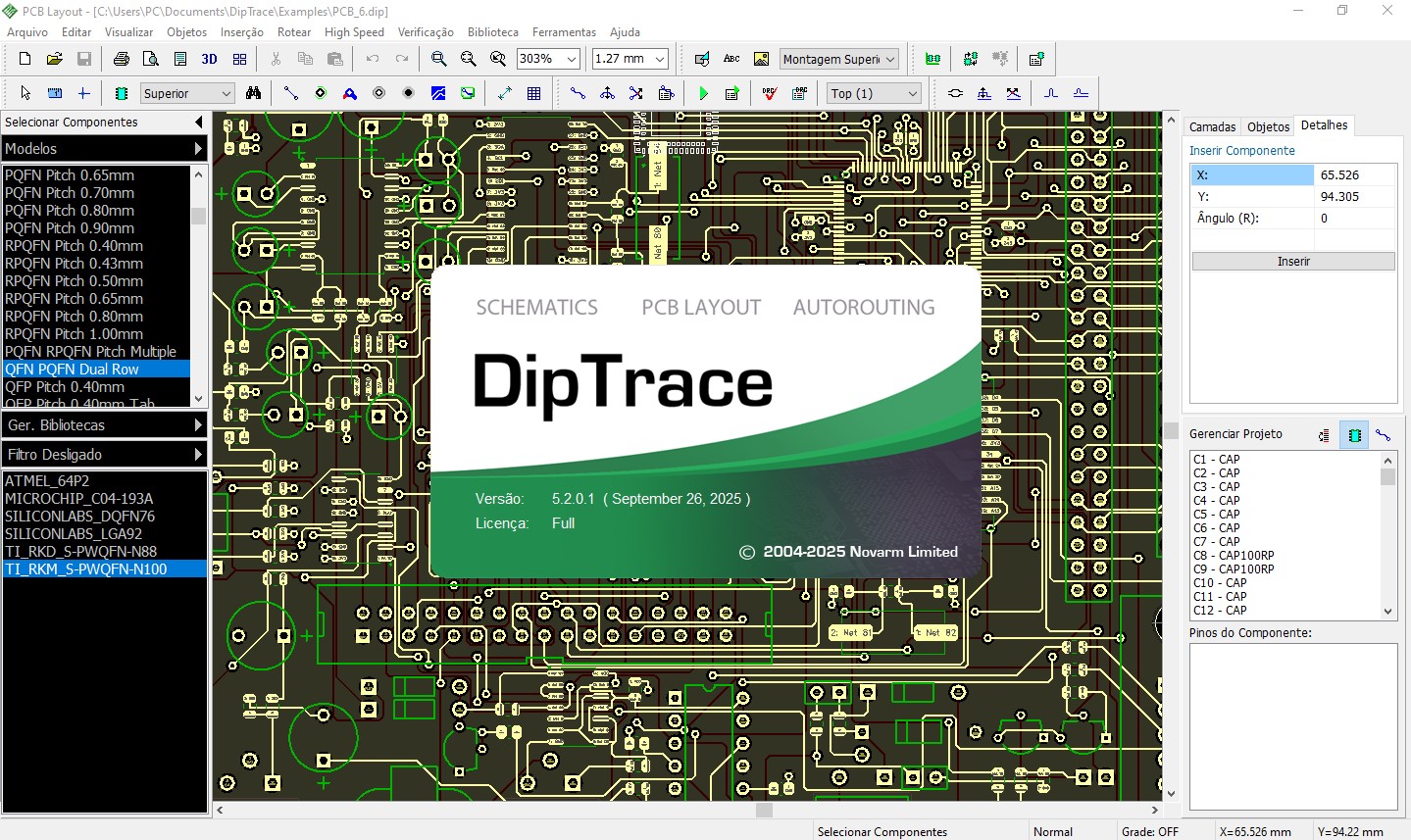
Task: Open the Rotear menu
Action: [294, 32]
